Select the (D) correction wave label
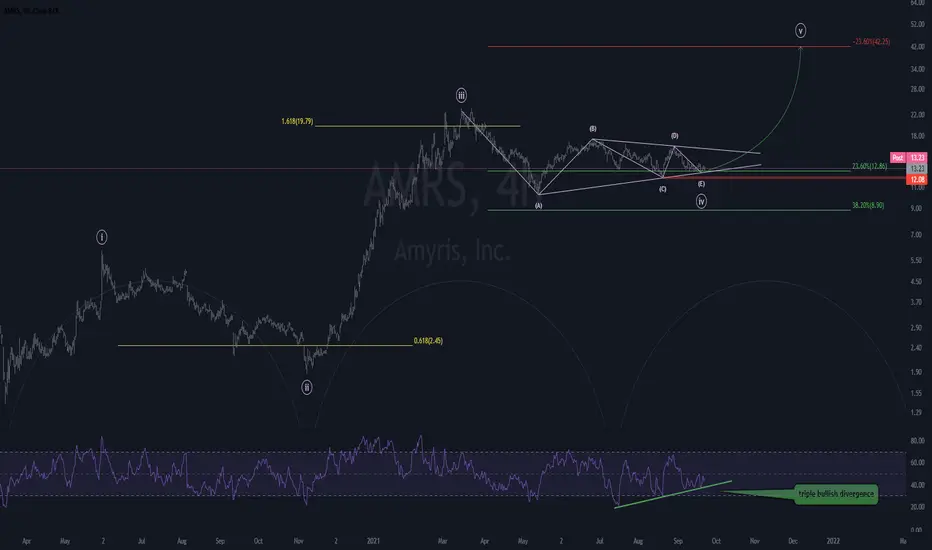The width and height of the screenshot is (932, 550). click(675, 136)
